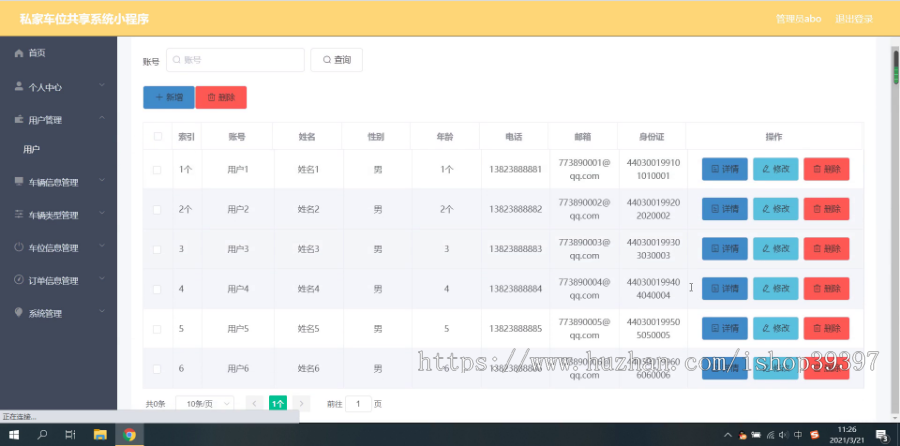Open Task View on taskbar
The width and height of the screenshot is (900, 446).
tap(71, 435)
